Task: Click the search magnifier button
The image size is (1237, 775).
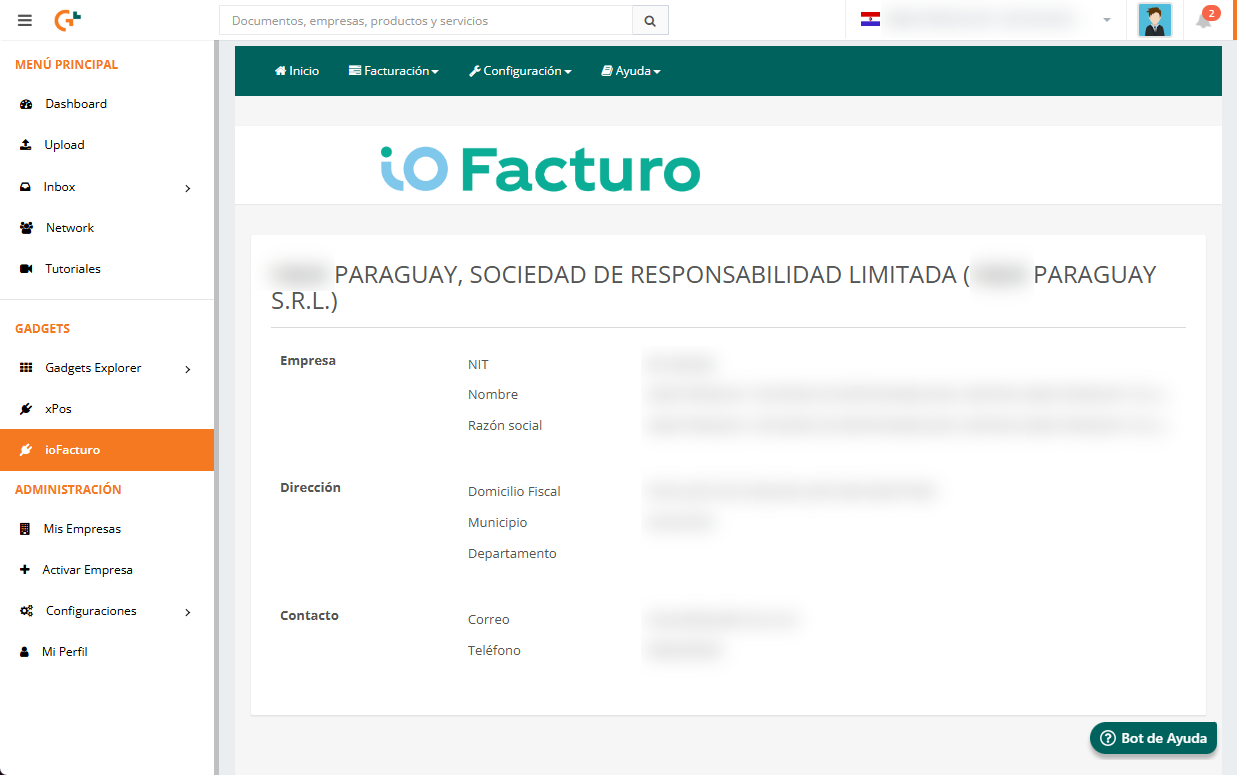Action: coord(650,20)
